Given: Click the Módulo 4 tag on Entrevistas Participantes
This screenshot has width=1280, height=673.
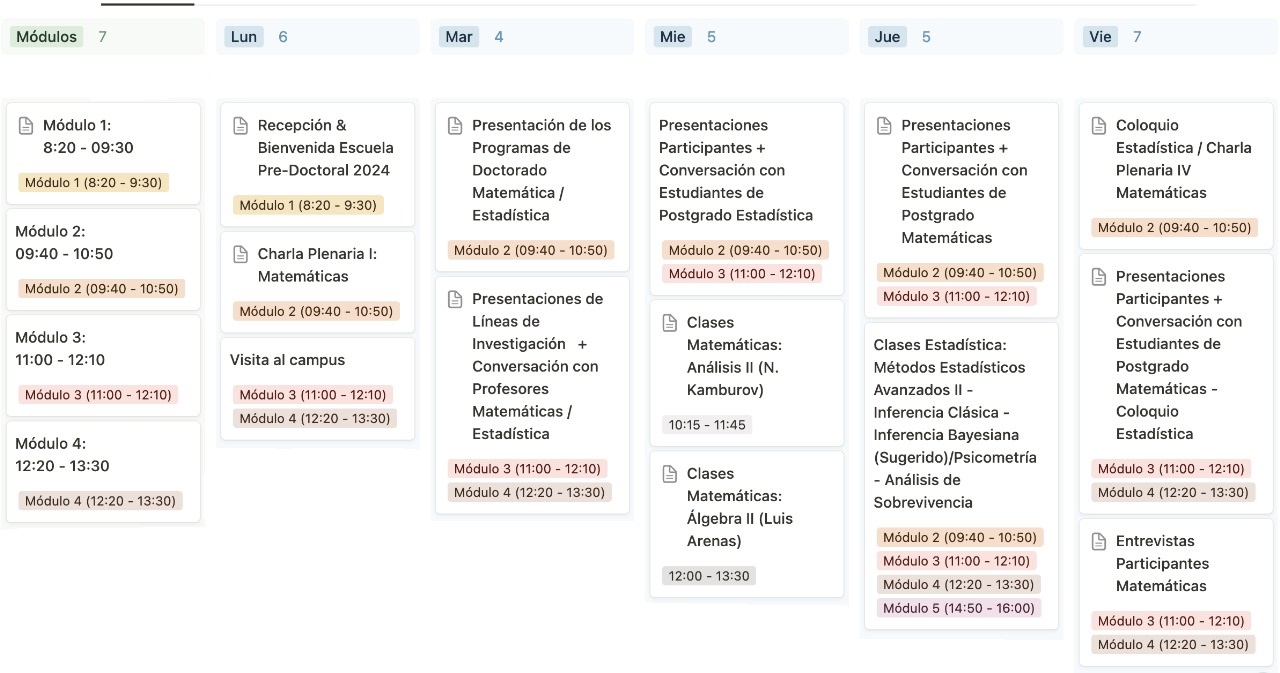Looking at the screenshot, I should [x=1173, y=645].
